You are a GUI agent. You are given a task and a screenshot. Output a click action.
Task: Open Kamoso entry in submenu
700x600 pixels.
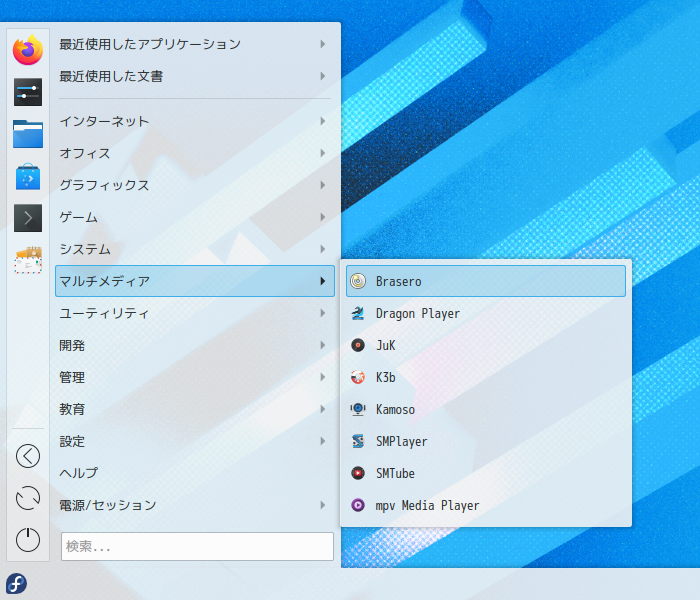coord(486,409)
